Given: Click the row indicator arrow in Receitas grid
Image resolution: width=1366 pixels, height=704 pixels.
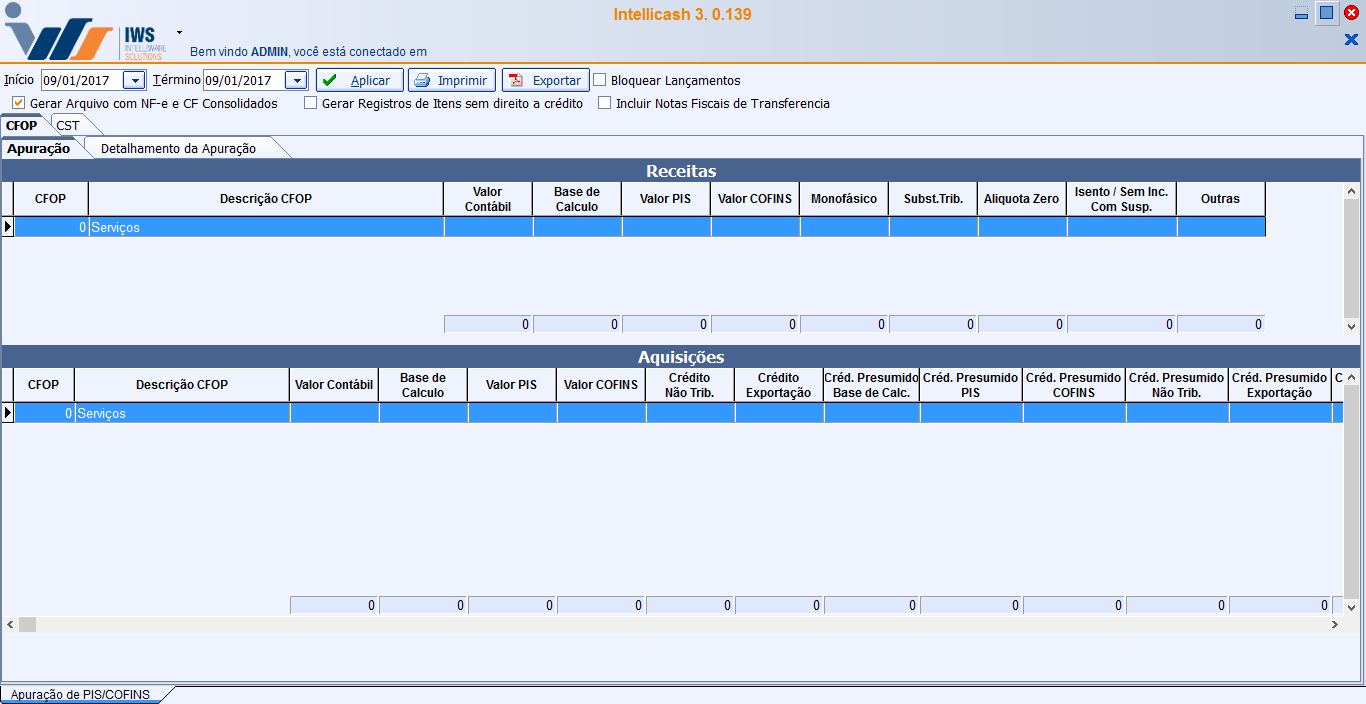Looking at the screenshot, I should click(7, 227).
